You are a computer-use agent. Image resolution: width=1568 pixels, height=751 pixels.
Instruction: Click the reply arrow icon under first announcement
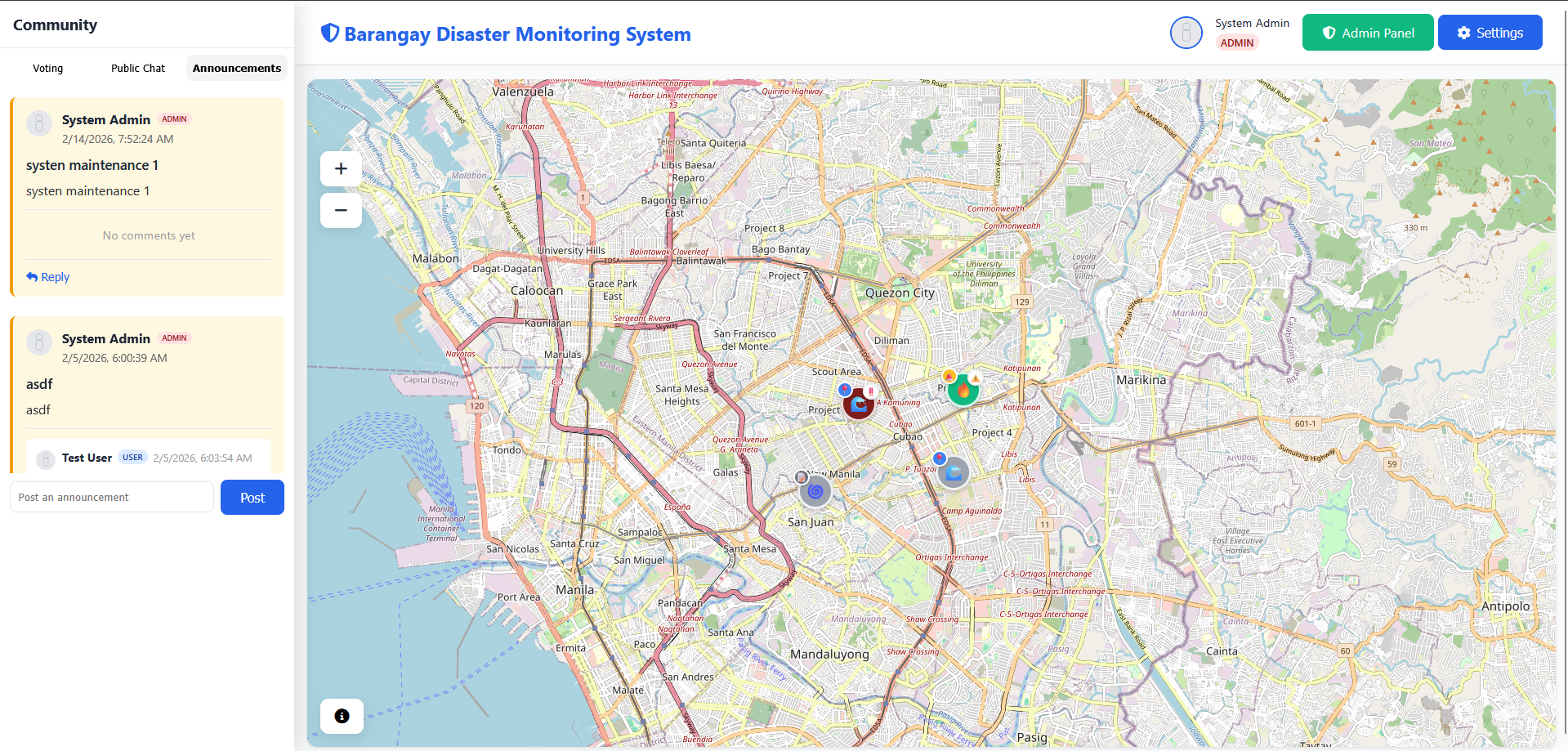click(32, 276)
